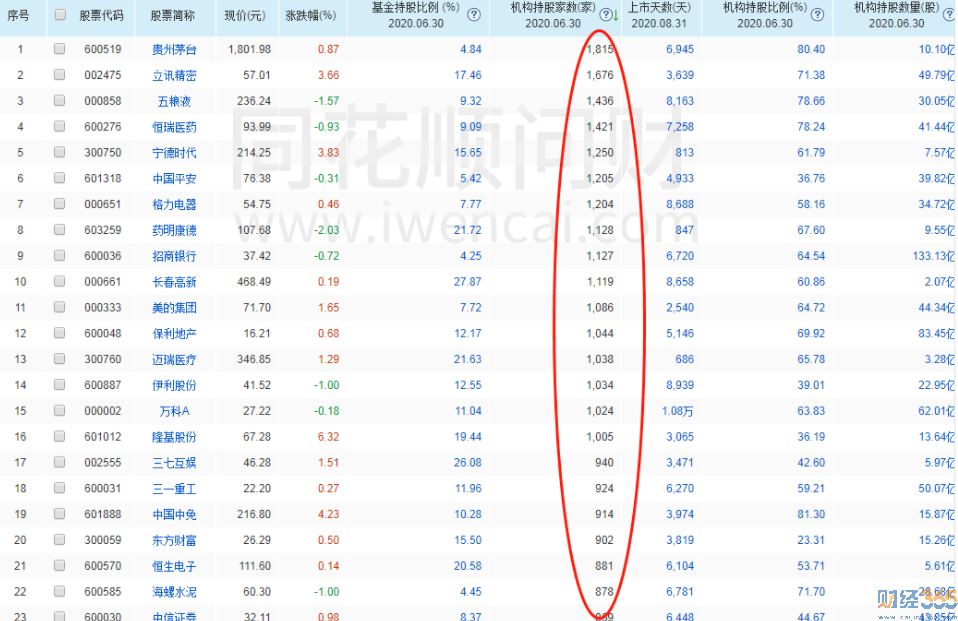958x621 pixels.
Task: Sort by 涨跌幅(%) column header
Action: tap(311, 16)
